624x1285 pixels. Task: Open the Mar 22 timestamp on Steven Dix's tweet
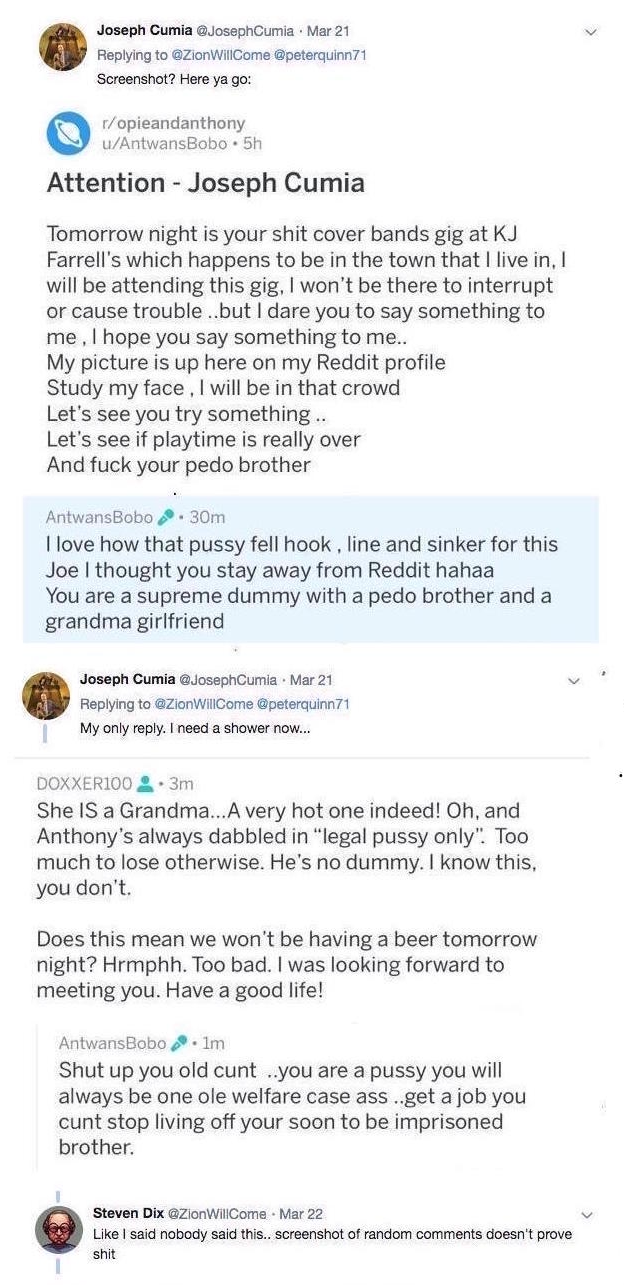pyautogui.click(x=300, y=1214)
